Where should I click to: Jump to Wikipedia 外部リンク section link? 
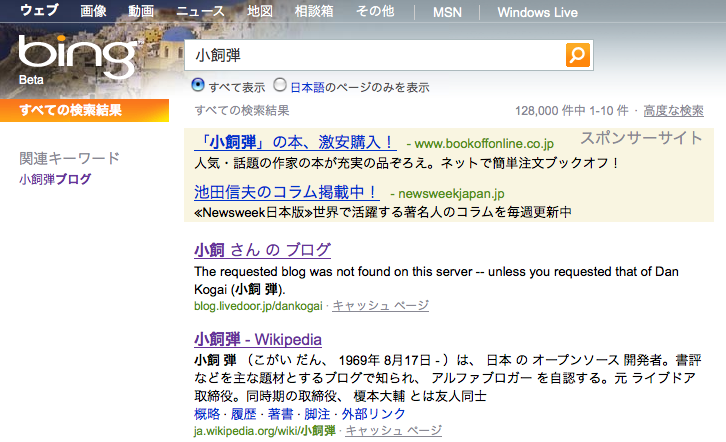[374, 414]
